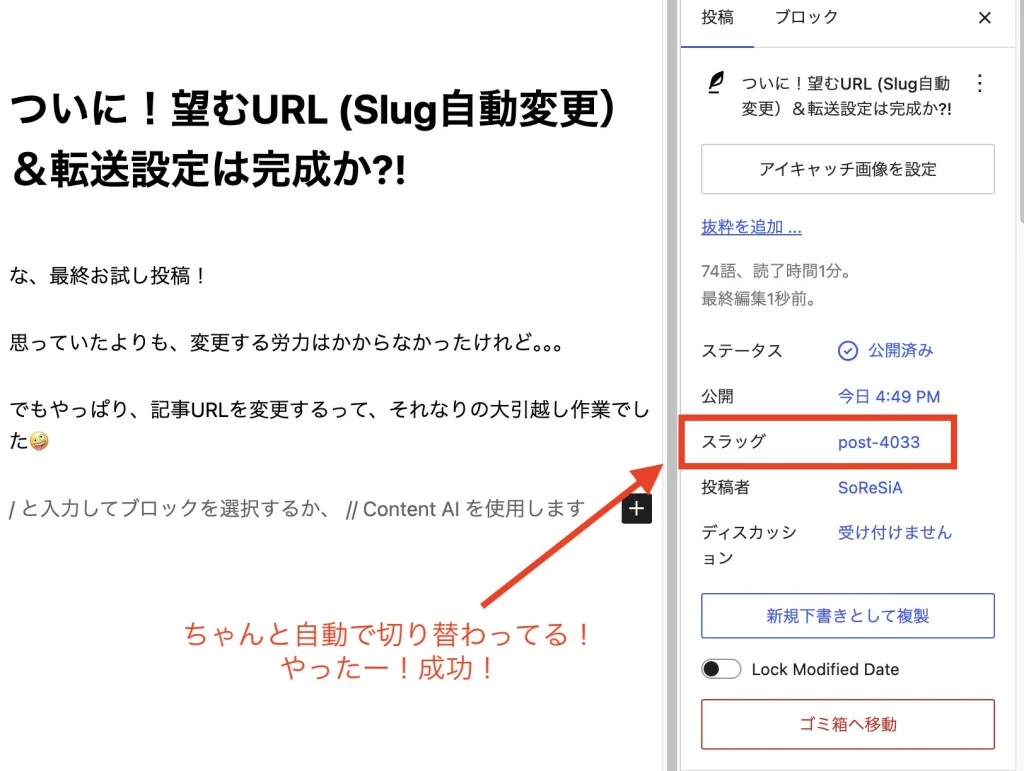
Task: Open the publish date 今日 4:49 PM
Action: (x=889, y=396)
